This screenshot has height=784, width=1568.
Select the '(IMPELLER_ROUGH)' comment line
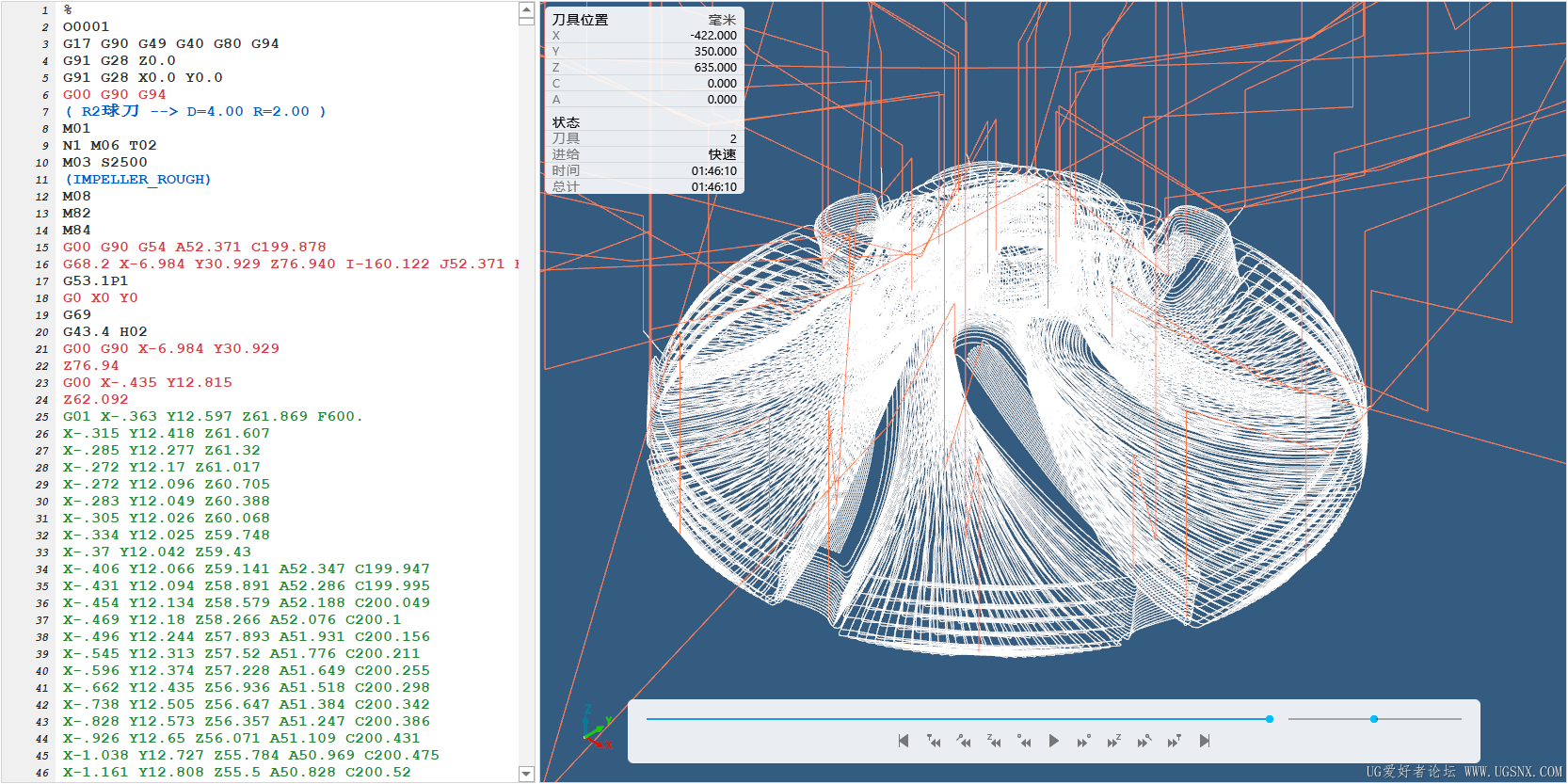[x=137, y=179]
